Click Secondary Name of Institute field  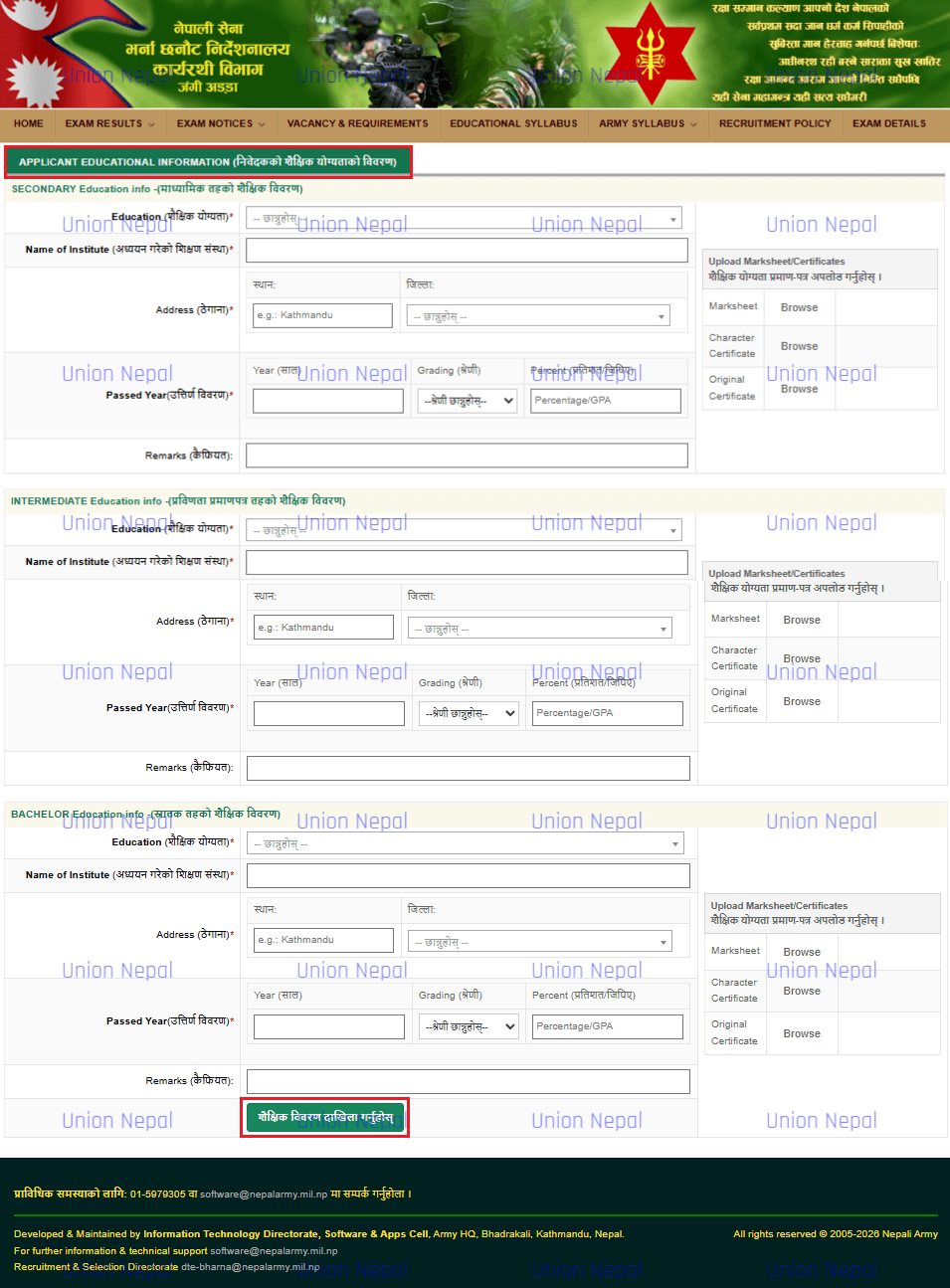coord(467,250)
